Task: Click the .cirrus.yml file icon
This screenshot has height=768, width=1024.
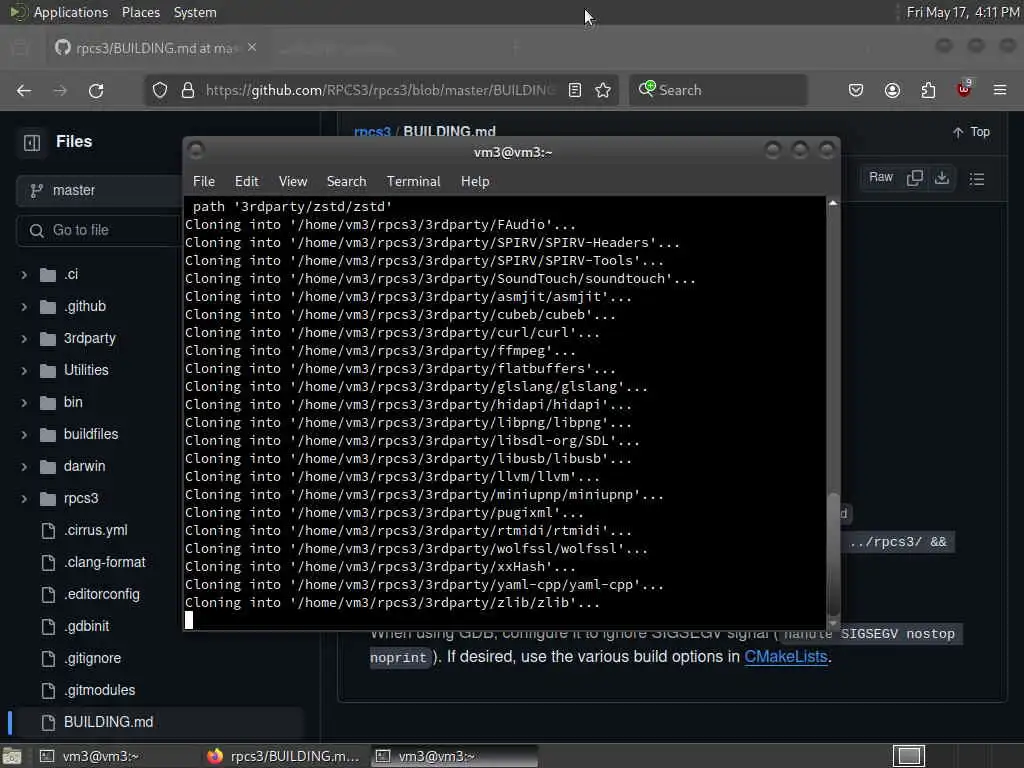Action: [48, 530]
